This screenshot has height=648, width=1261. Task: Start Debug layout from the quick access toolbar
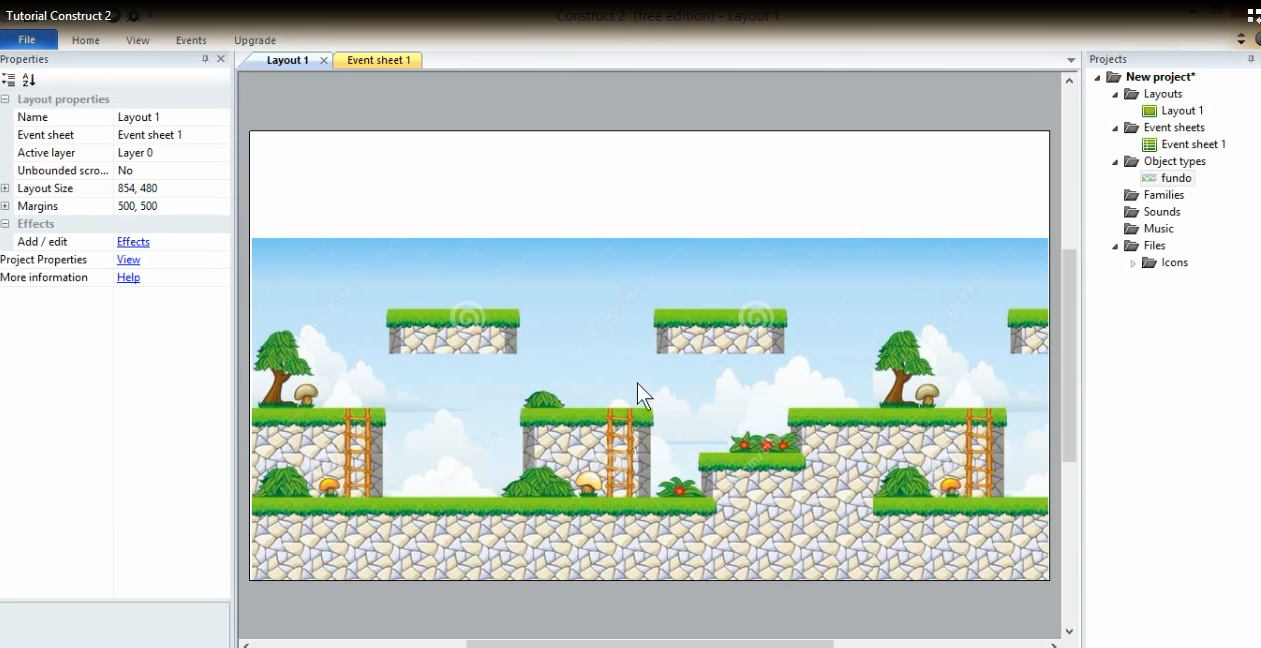(x=134, y=16)
